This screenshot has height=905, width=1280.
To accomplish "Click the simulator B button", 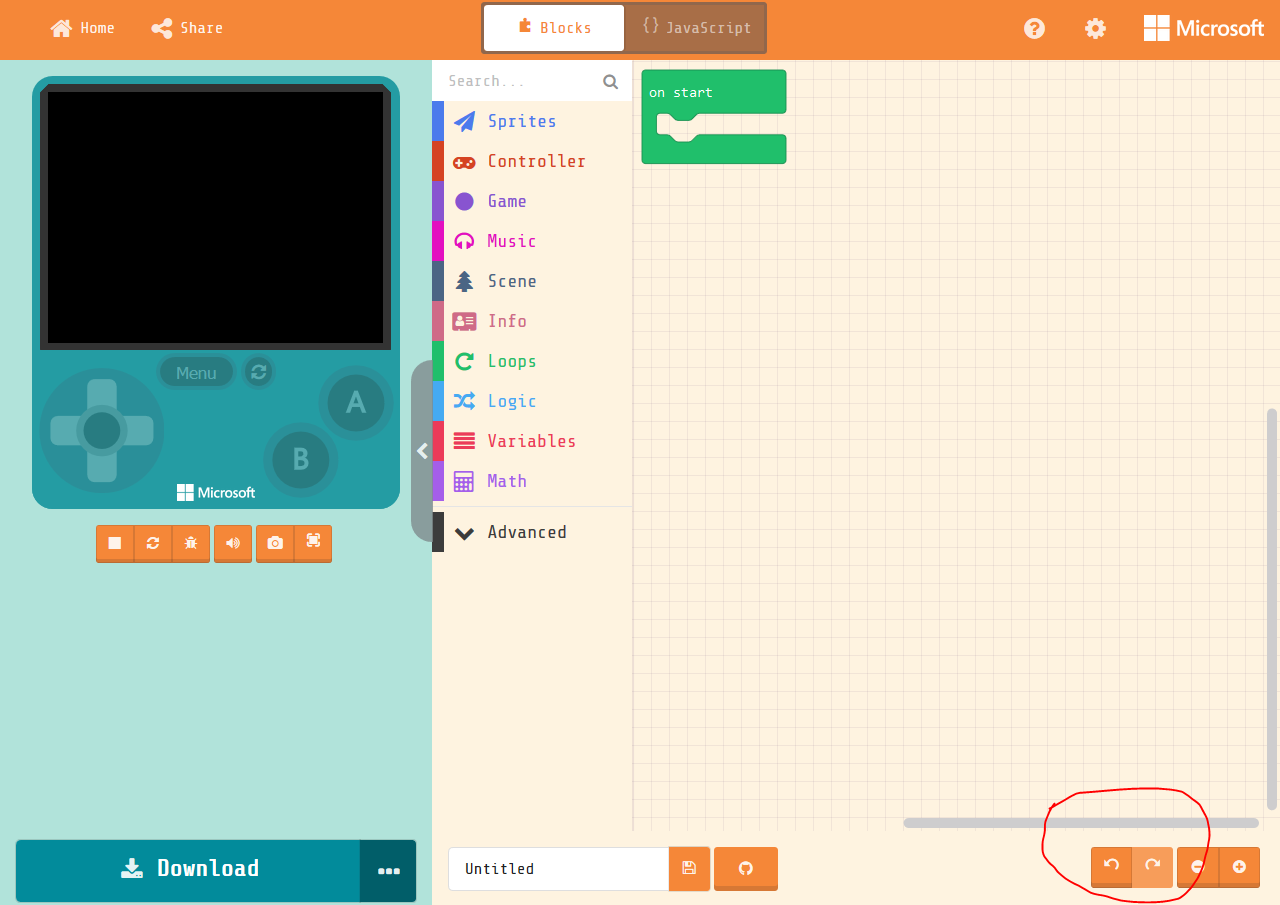I will [x=300, y=460].
